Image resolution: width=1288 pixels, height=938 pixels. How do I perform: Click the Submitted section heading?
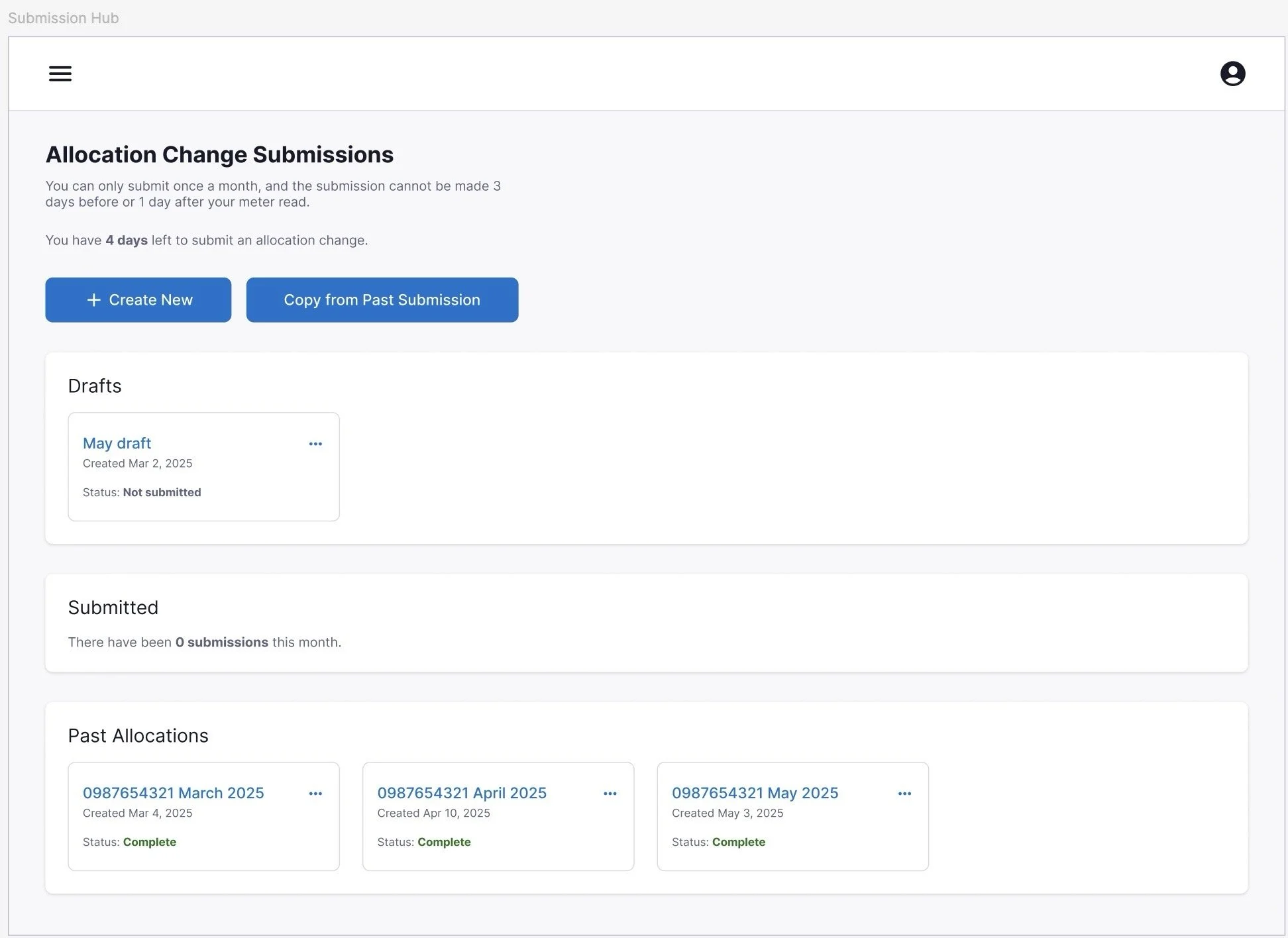pyautogui.click(x=113, y=607)
